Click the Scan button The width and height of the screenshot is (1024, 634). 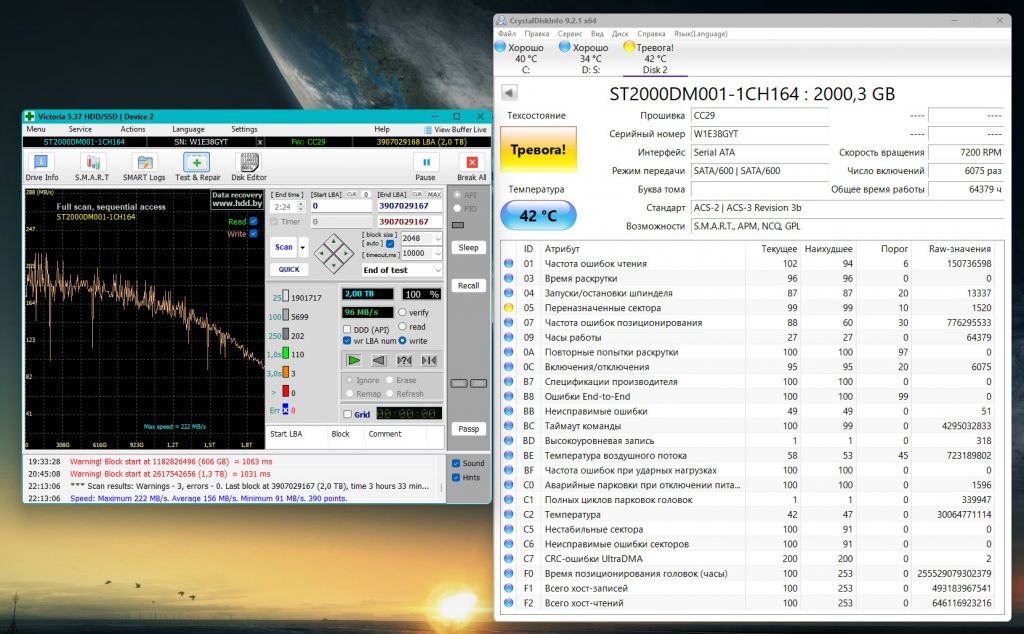(284, 247)
